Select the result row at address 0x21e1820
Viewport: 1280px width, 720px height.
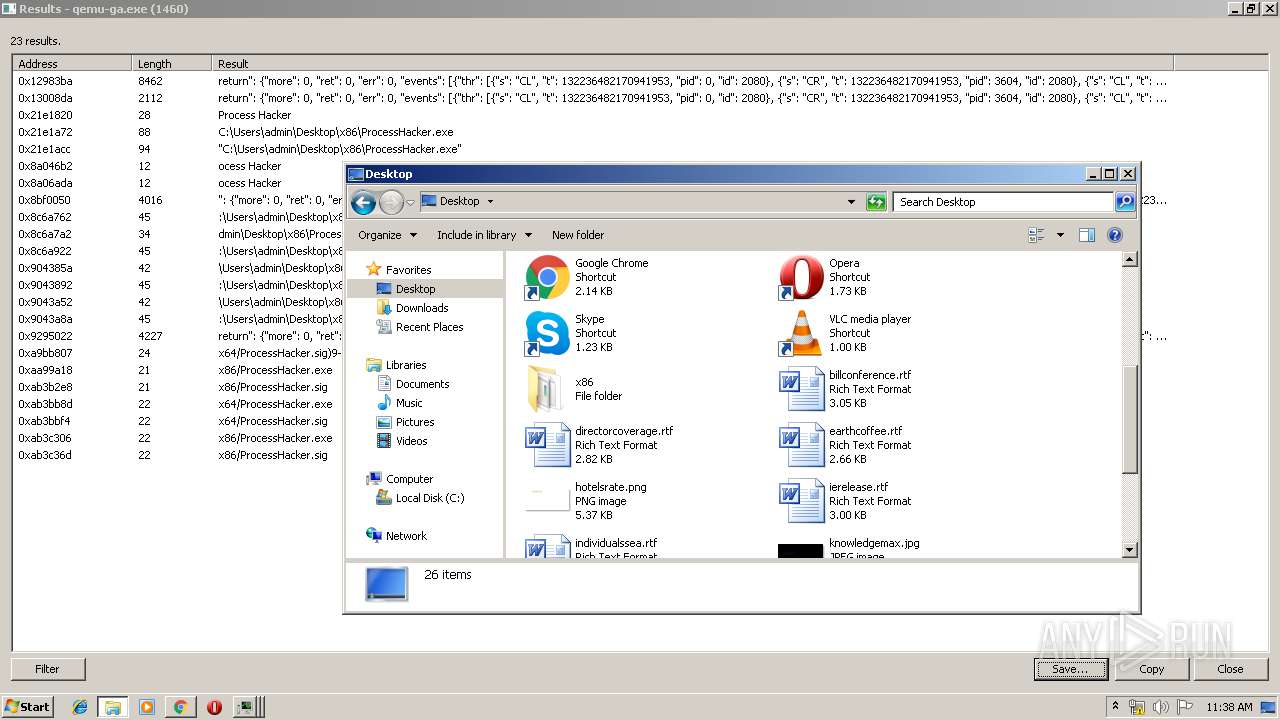(592, 115)
